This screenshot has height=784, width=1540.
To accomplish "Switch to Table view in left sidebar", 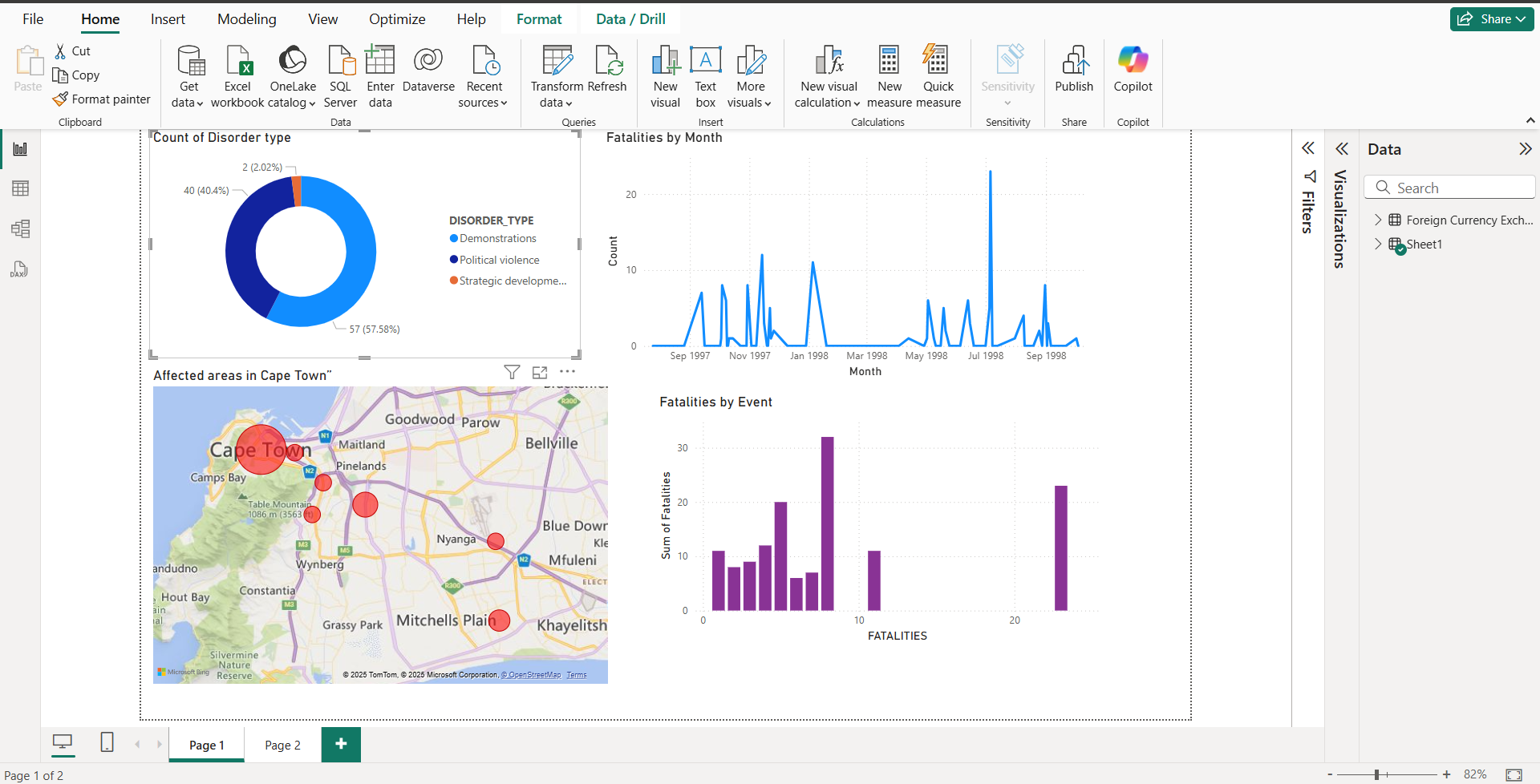I will coord(20,188).
